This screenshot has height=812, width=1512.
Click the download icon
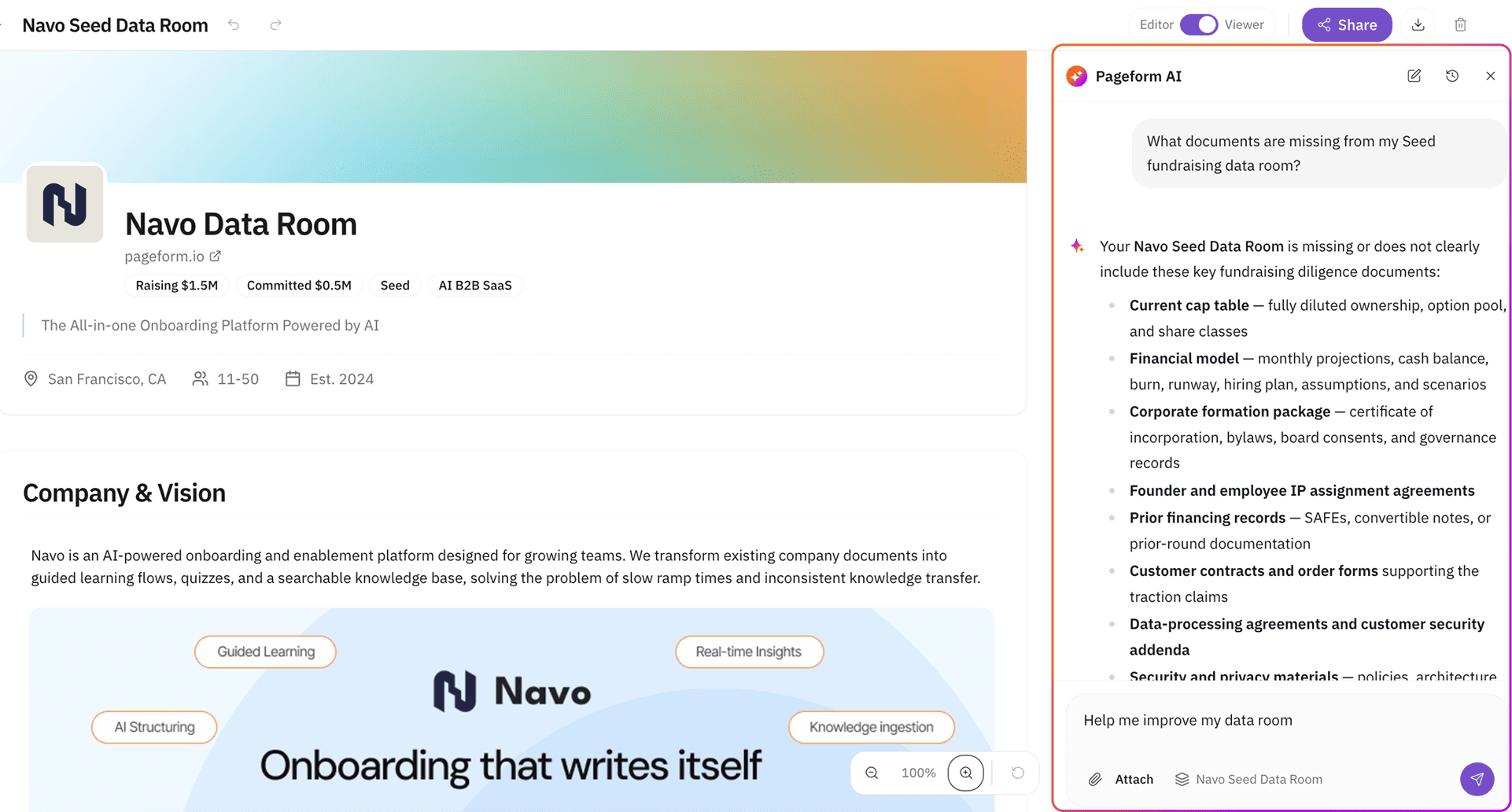[x=1418, y=24]
